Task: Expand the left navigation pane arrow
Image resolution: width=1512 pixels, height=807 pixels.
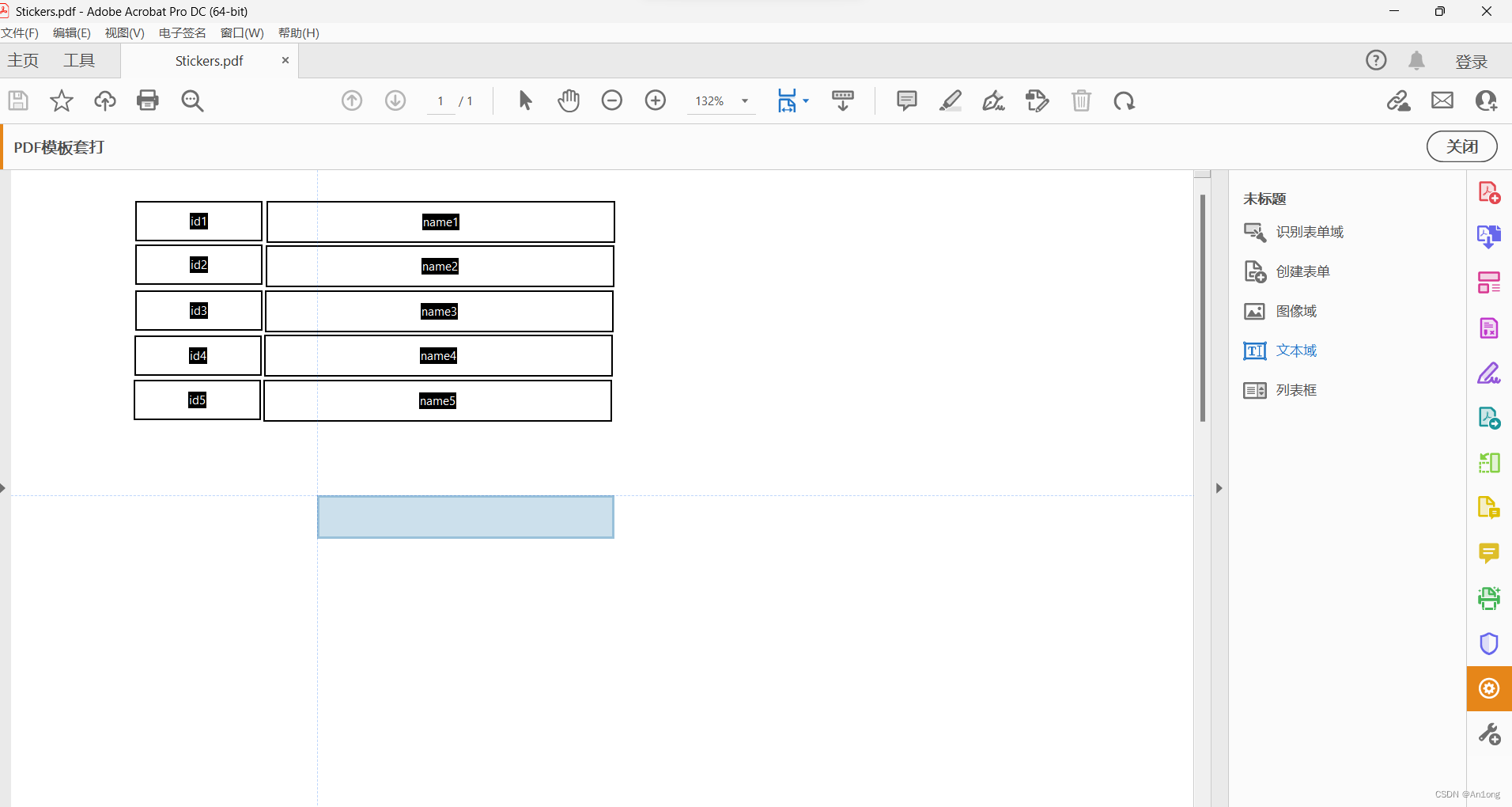Action: 5,488
